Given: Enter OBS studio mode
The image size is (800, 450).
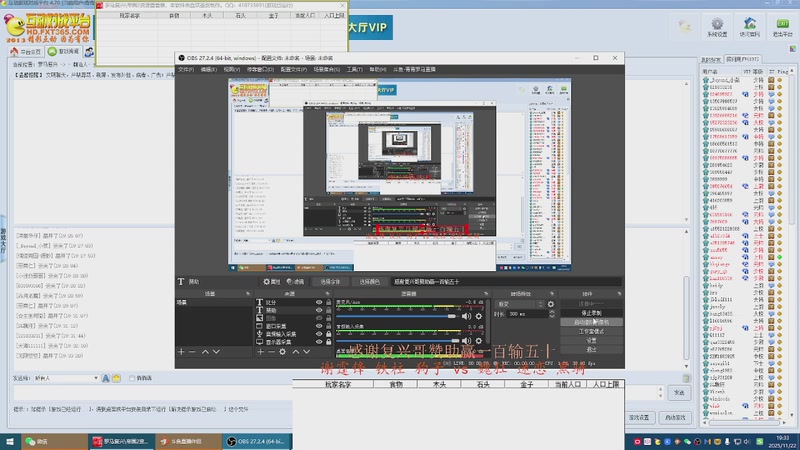Looking at the screenshot, I should coord(591,331).
